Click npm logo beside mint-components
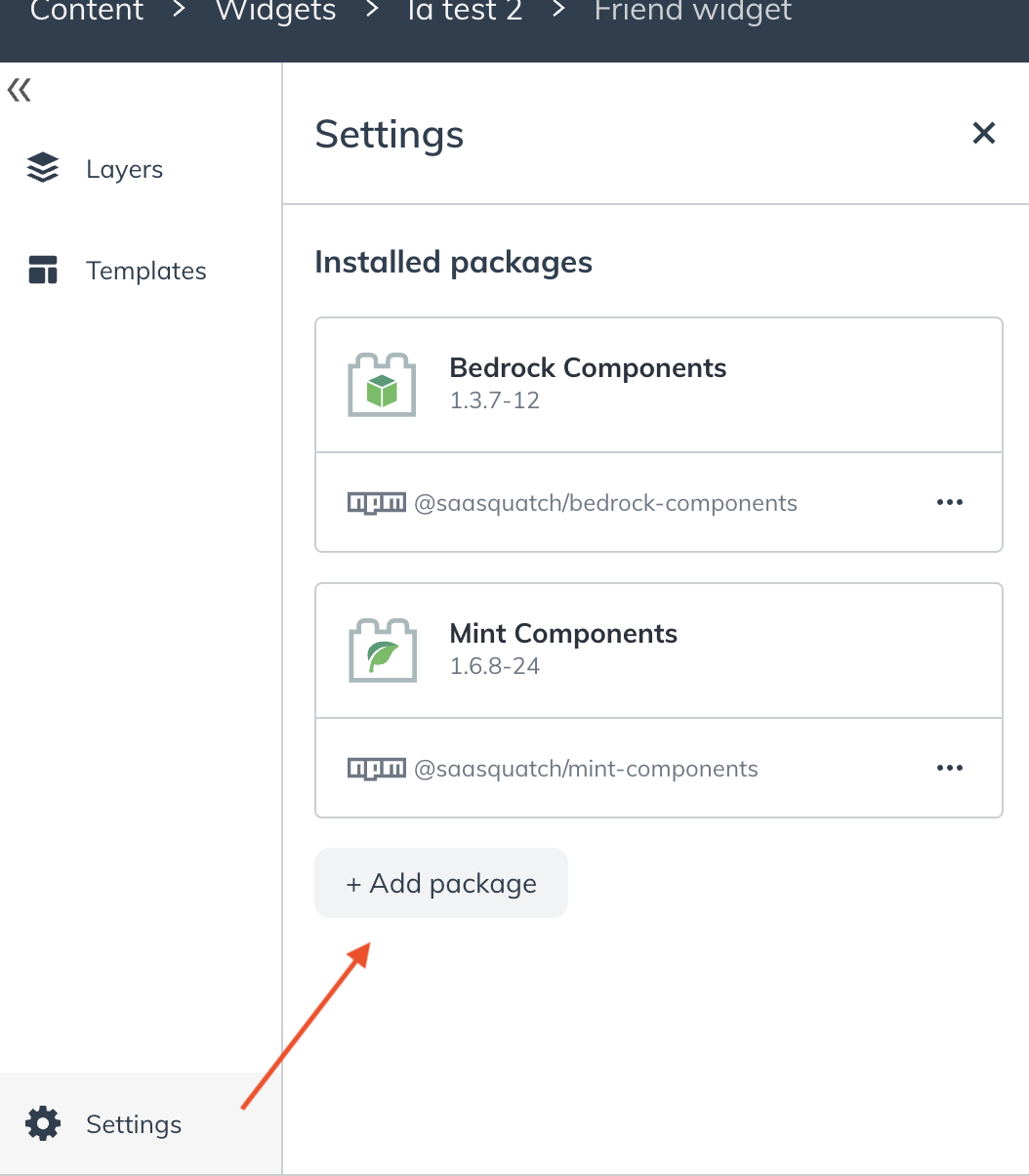Screen dimensions: 1029x1176 (x=377, y=769)
